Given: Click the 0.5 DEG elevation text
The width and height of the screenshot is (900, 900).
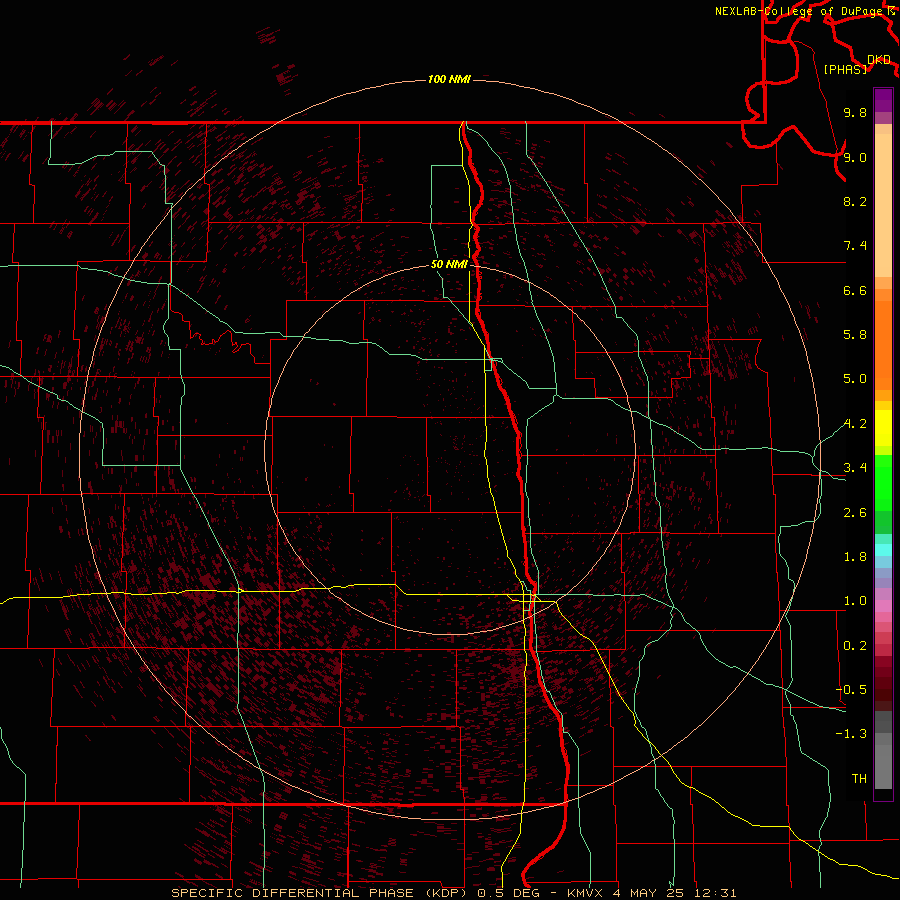Looking at the screenshot, I should coord(509,893).
